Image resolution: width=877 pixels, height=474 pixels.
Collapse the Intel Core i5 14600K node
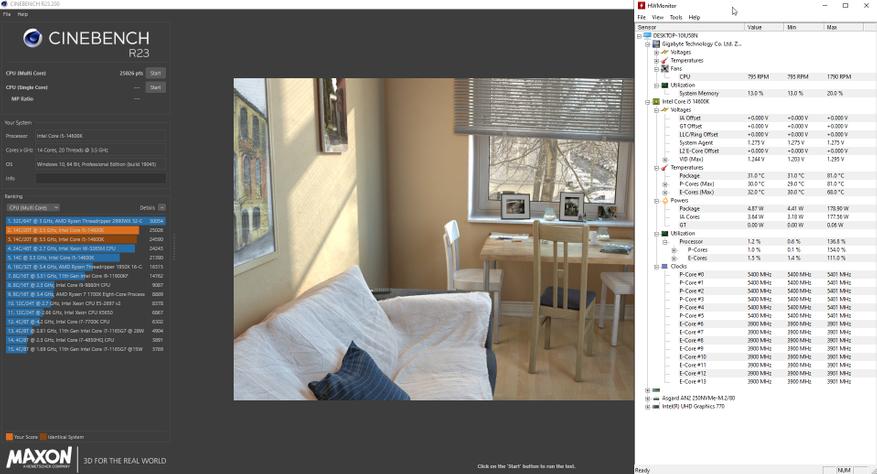(x=648, y=102)
